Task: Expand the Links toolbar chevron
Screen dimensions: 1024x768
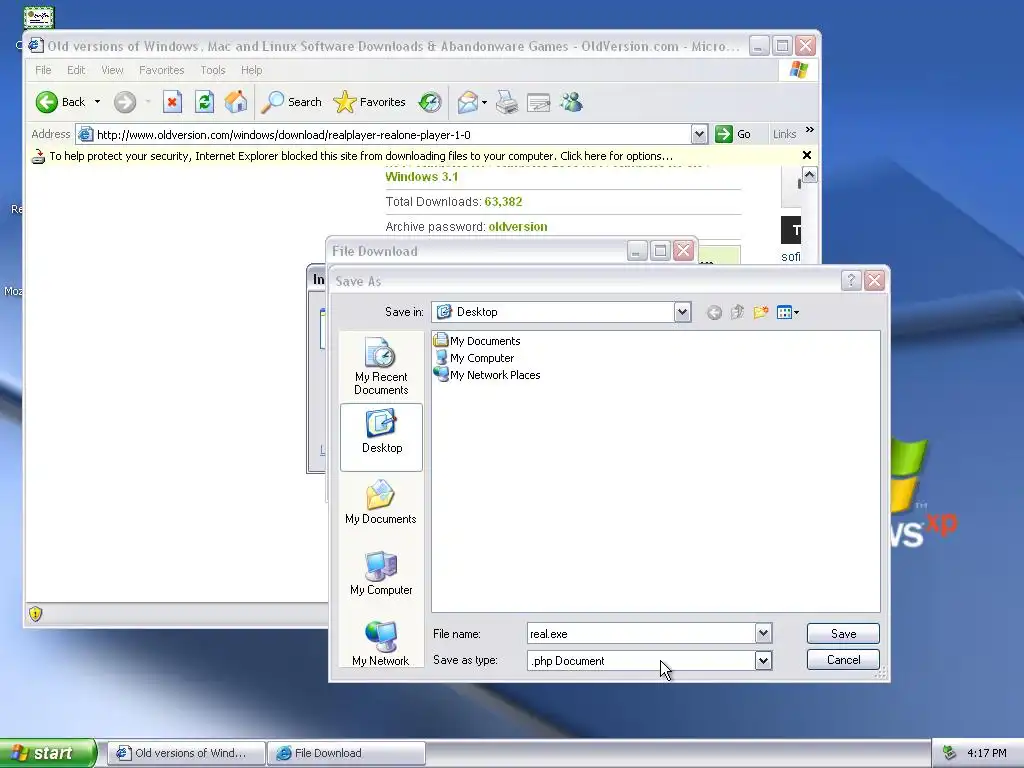Action: pos(810,130)
